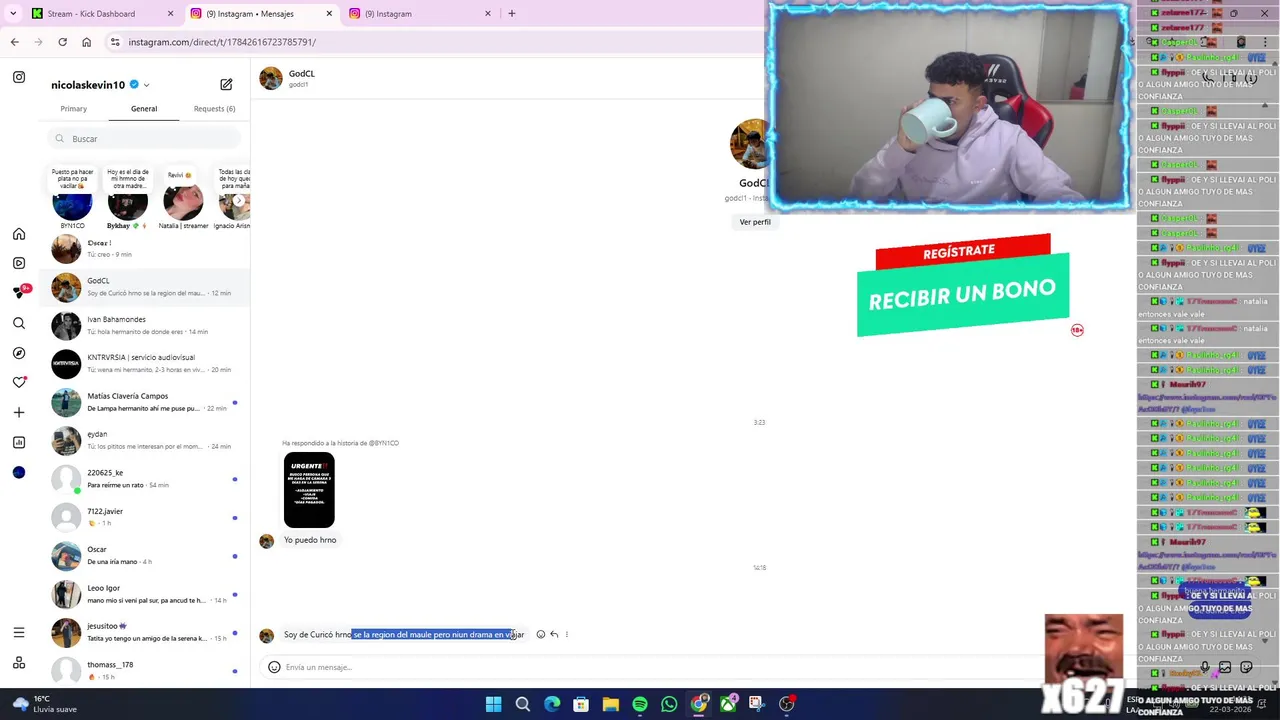Open GodCL header name link
1280x720 pixels.
pos(302,74)
